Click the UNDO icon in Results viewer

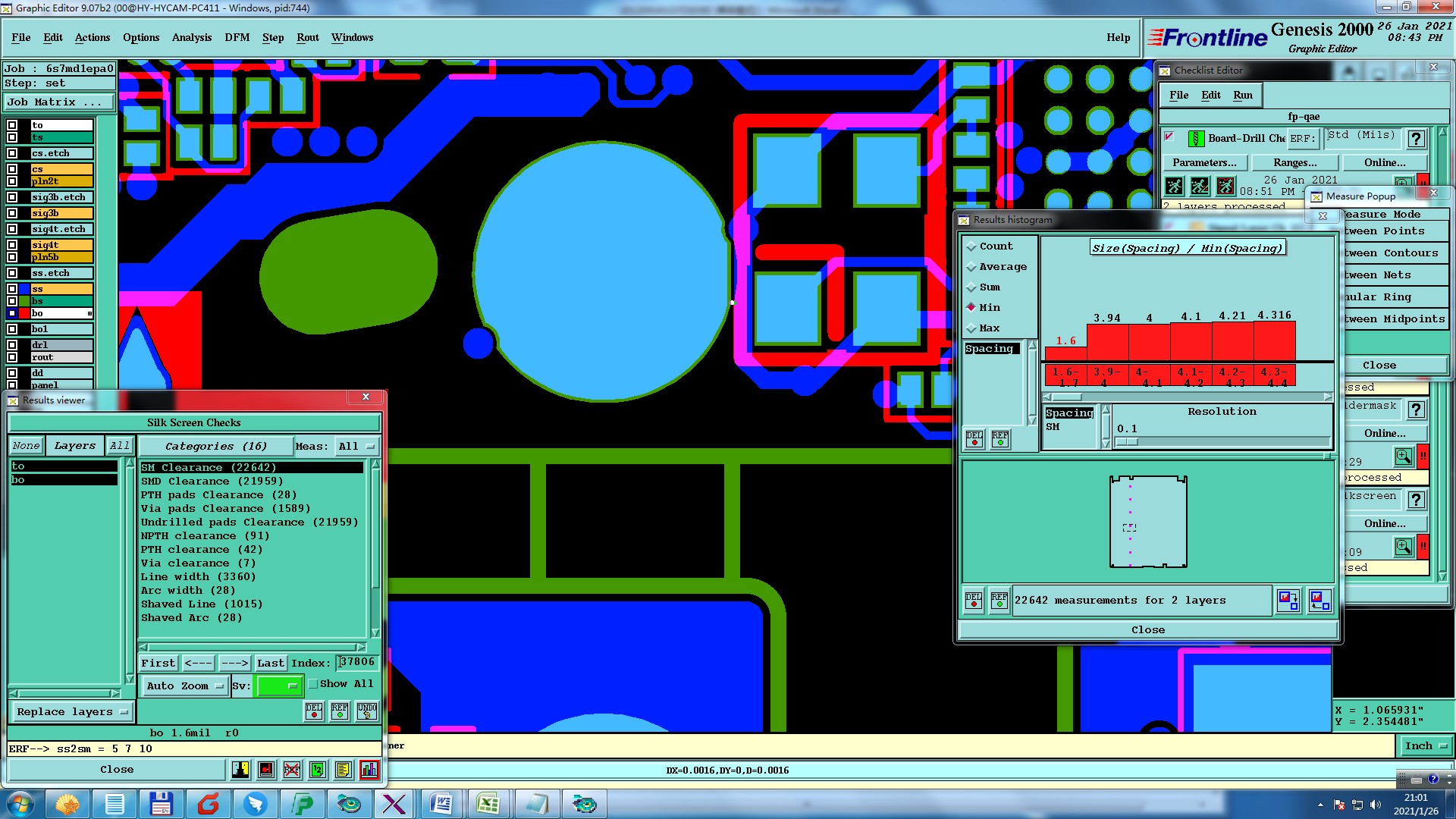pos(367,711)
